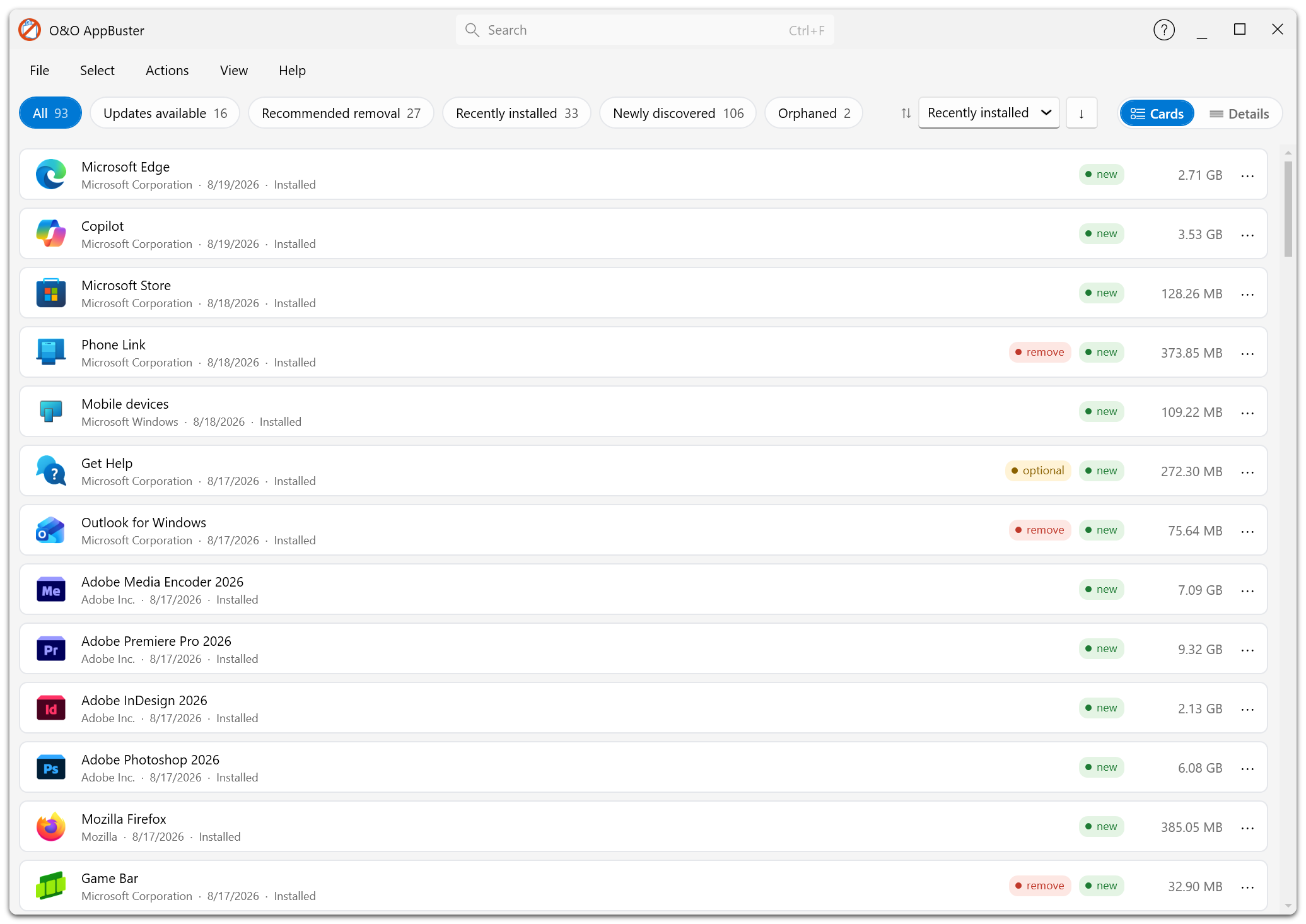This screenshot has height=924, width=1306.
Task: Open the File menu
Action: [x=39, y=70]
